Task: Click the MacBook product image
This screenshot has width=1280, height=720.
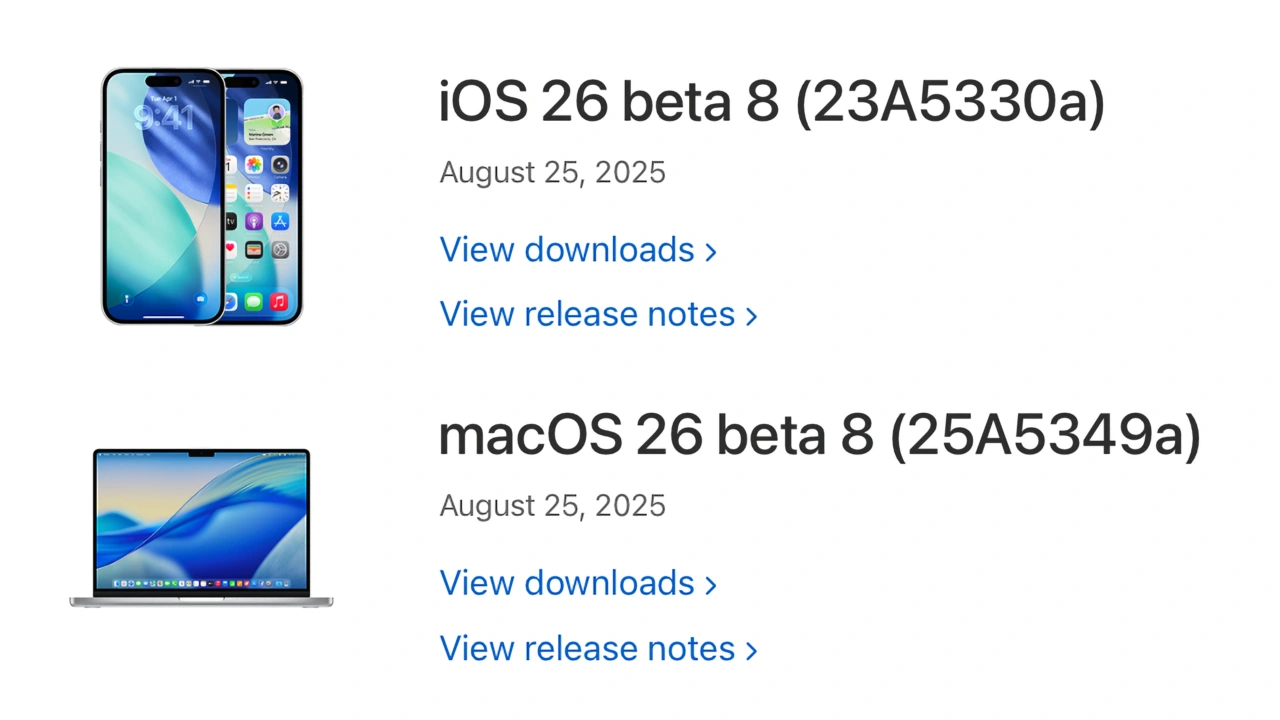Action: tap(201, 527)
